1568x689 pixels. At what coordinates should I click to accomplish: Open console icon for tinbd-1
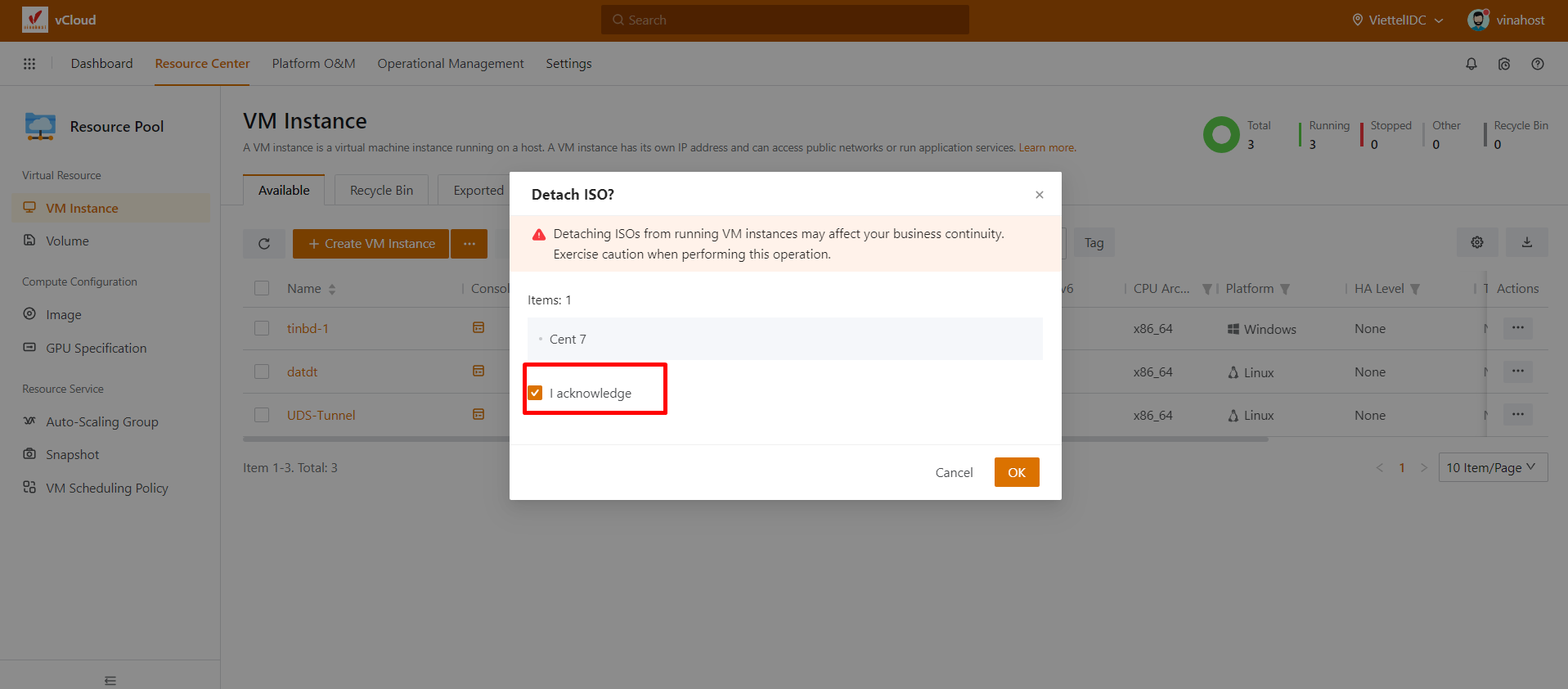coord(478,328)
